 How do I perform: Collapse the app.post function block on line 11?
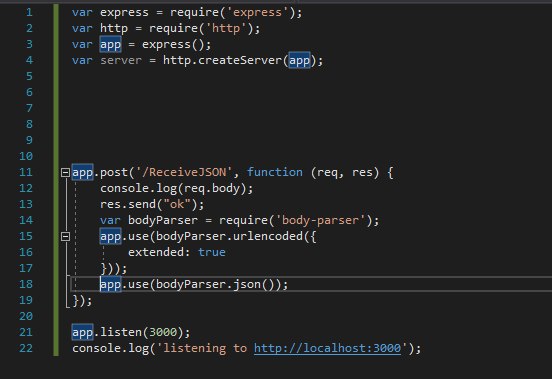pyautogui.click(x=65, y=172)
